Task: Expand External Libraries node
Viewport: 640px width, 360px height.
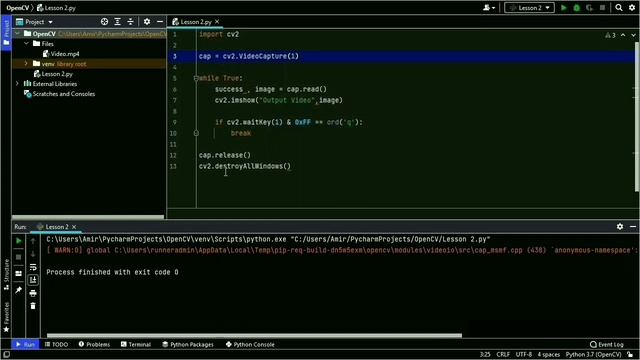Action: point(18,84)
